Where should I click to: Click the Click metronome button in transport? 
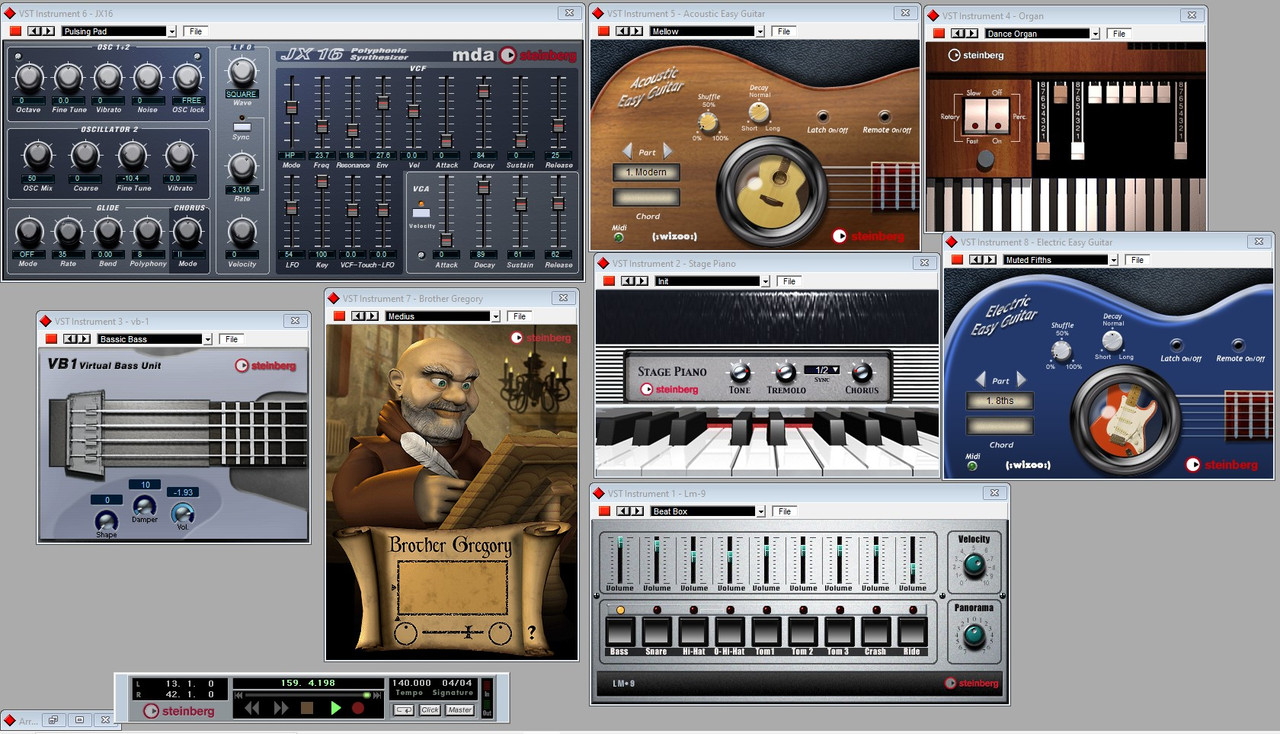point(430,710)
